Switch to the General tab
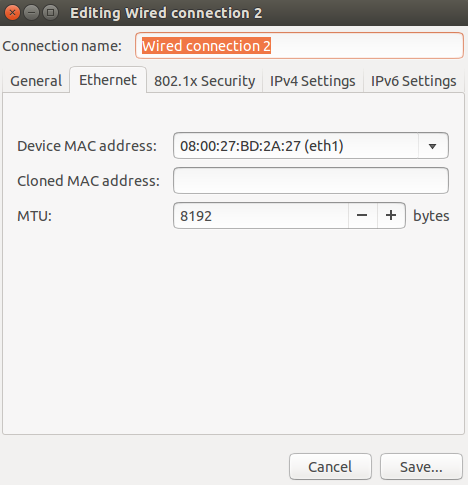468x485 pixels. [36, 81]
